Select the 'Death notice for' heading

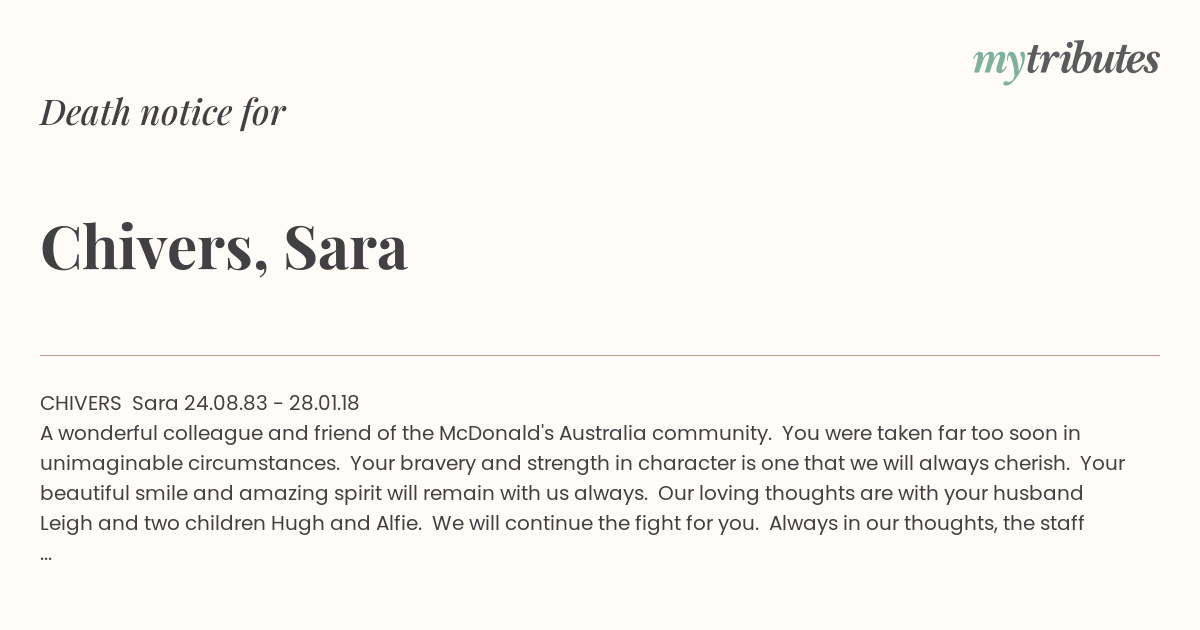pos(163,113)
